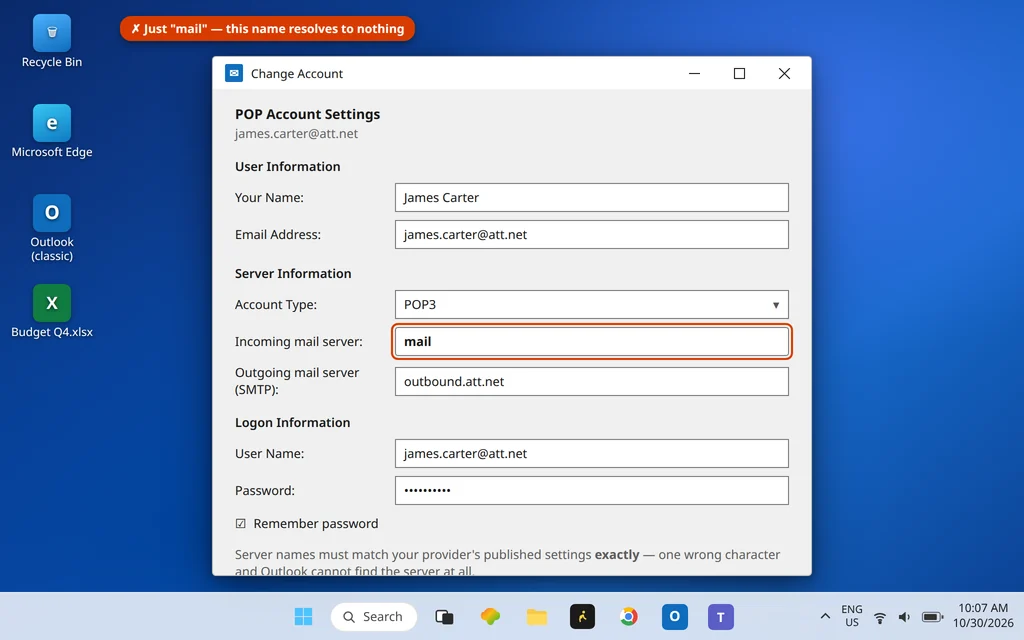Open Microsoft Teams from the taskbar
The image size is (1024, 640).
pos(721,616)
